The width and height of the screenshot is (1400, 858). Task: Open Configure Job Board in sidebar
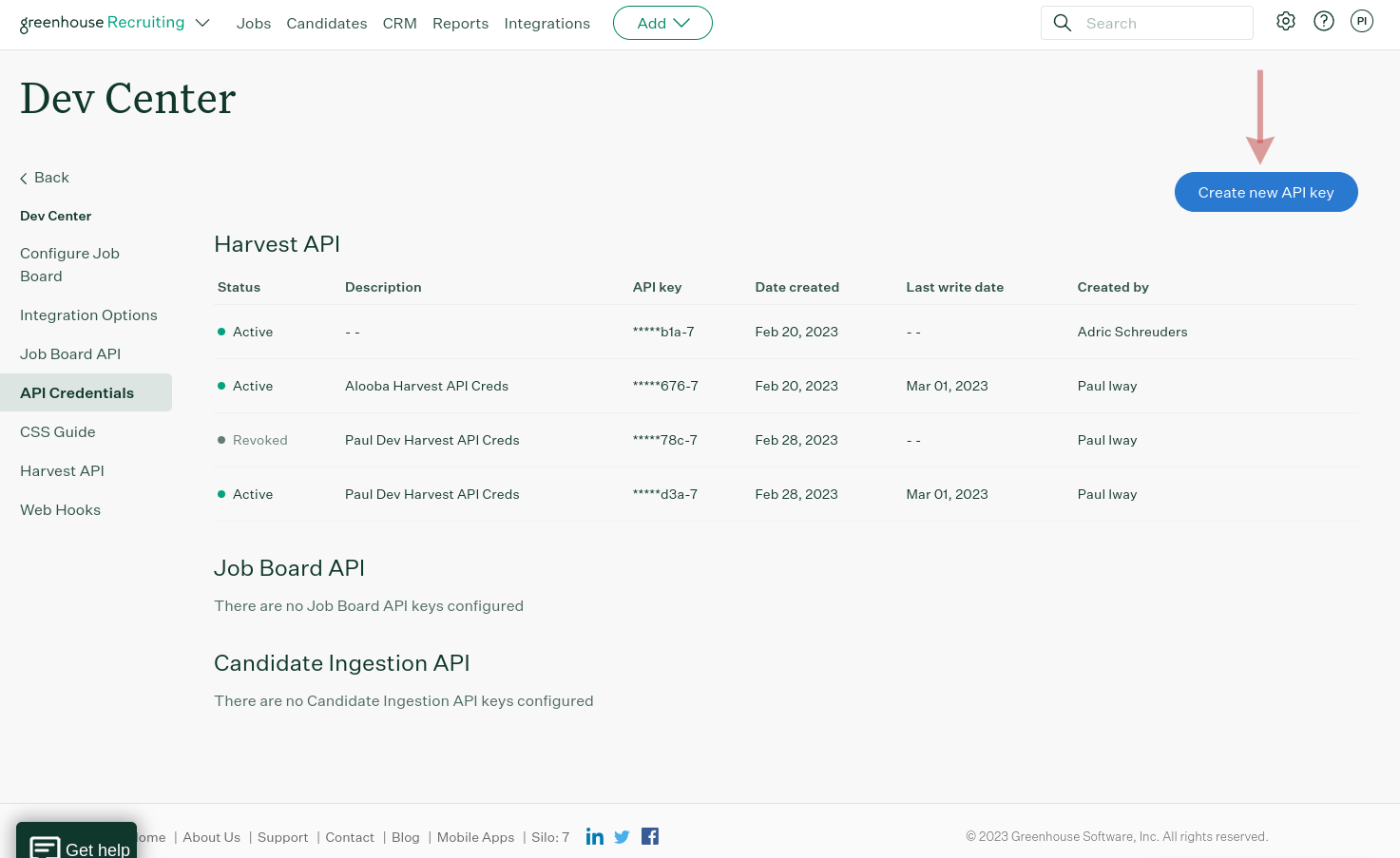point(69,265)
